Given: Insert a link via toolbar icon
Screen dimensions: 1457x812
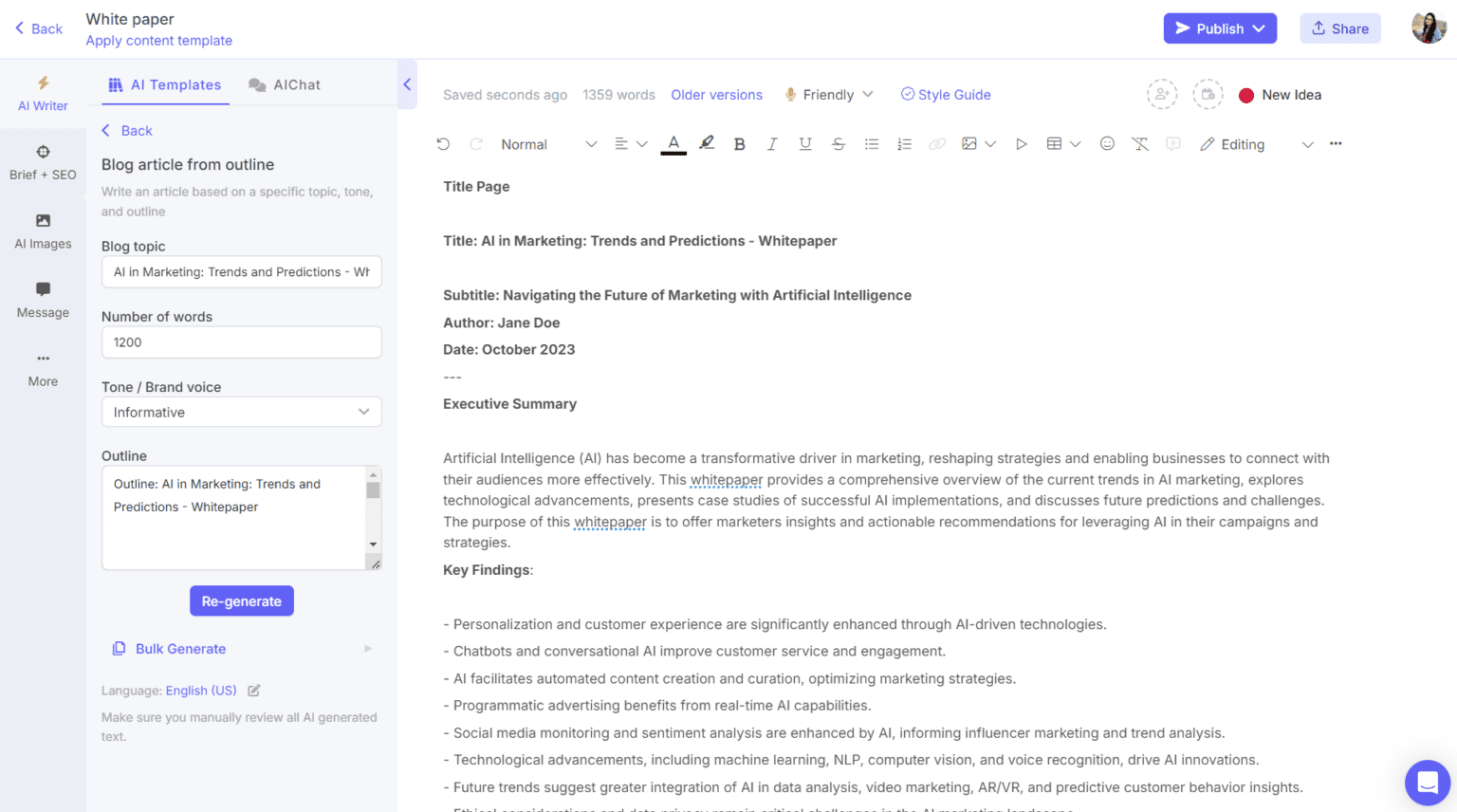Looking at the screenshot, I should coord(937,143).
